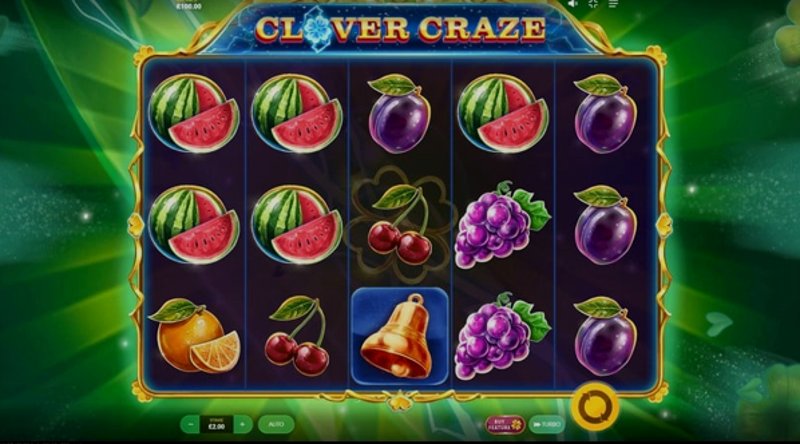Open the hamburger menu
This screenshot has width=800, height=444.
tap(613, 4)
